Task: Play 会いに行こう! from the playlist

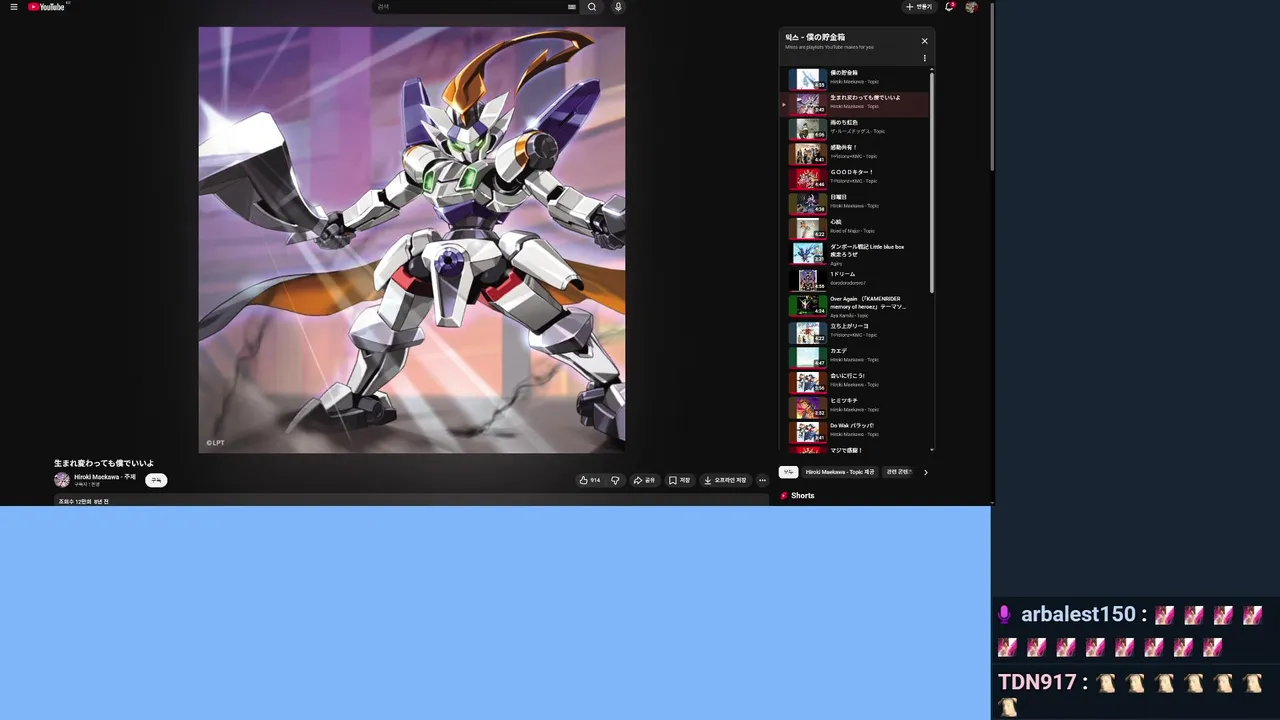Action: tap(855, 381)
